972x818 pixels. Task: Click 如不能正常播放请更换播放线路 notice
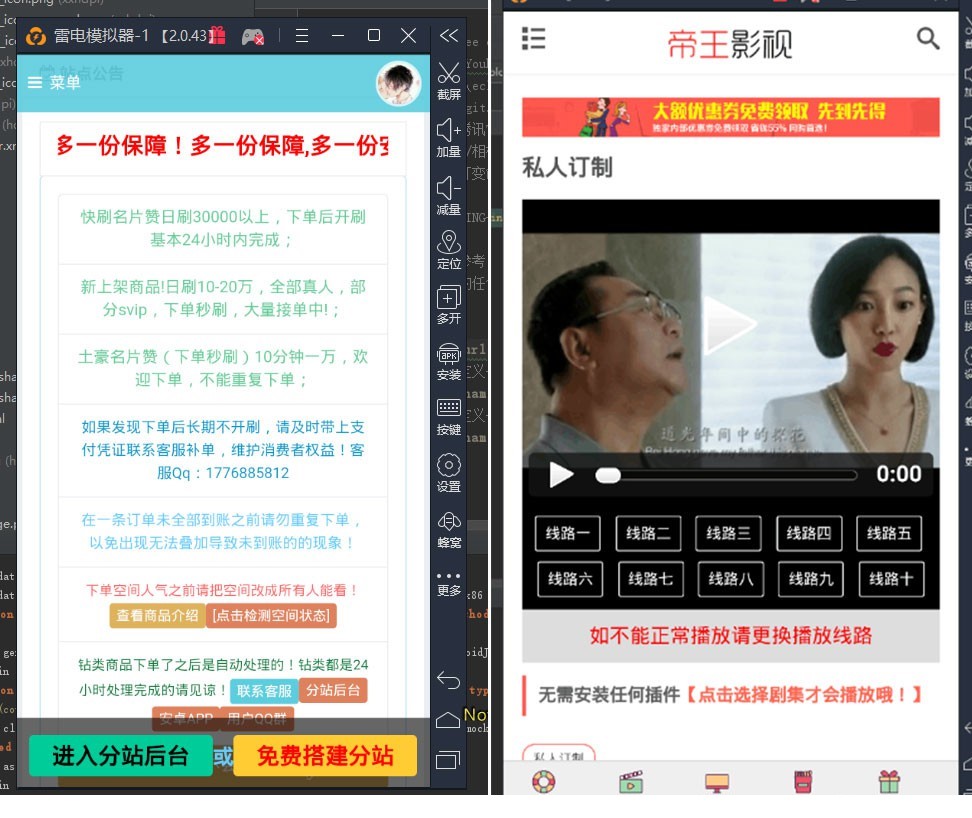[x=731, y=635]
